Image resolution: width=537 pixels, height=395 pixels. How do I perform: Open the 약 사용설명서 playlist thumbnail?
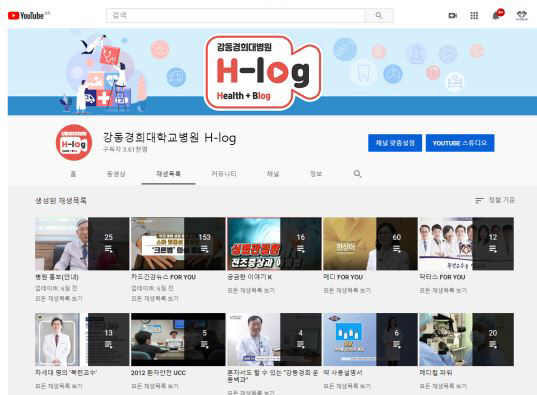[x=370, y=339]
